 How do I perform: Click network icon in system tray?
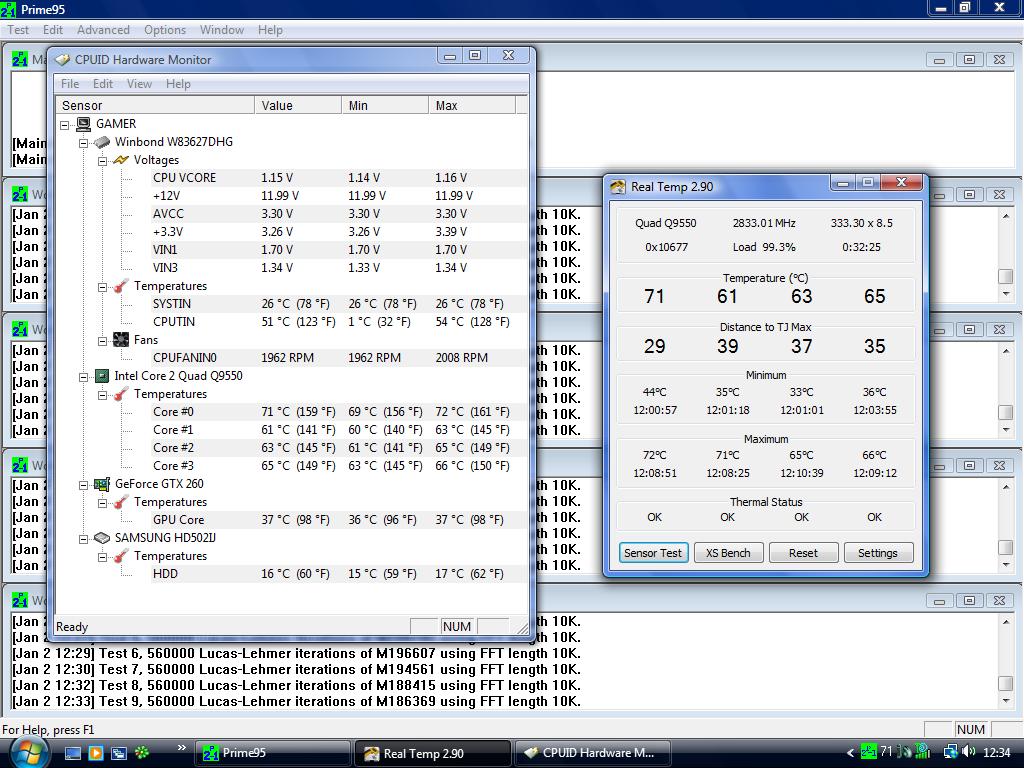tap(951, 752)
